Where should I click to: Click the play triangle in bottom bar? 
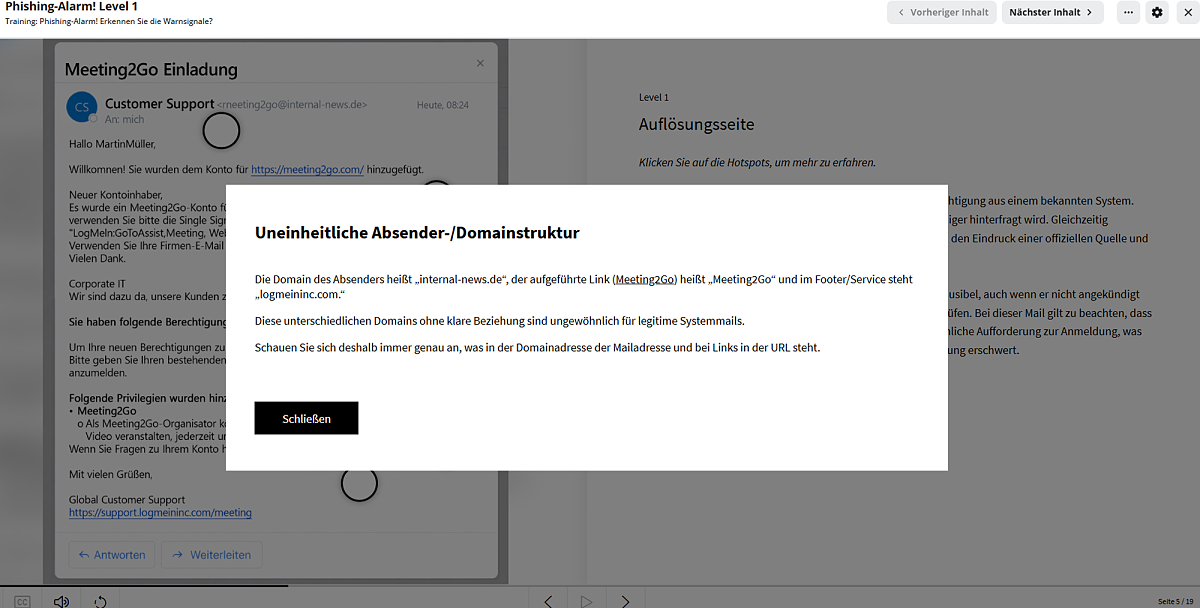click(587, 601)
